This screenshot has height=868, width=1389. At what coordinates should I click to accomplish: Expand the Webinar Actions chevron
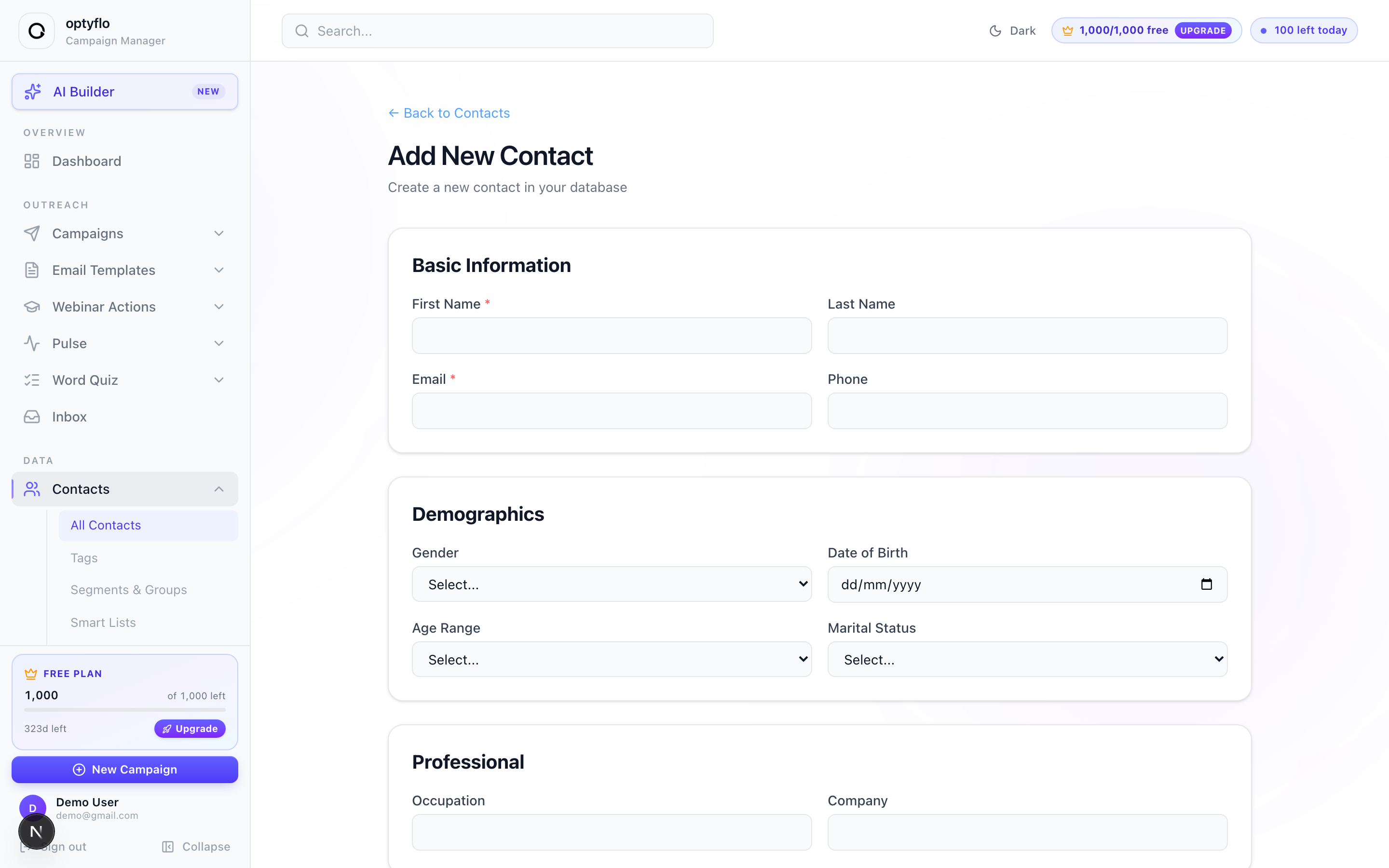click(218, 307)
